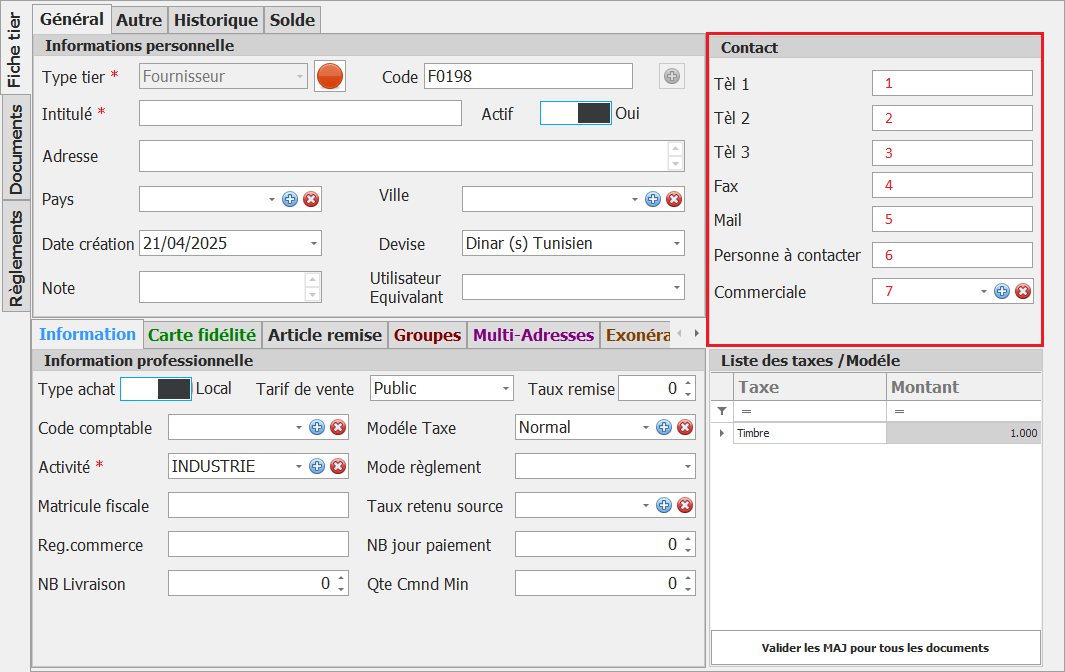Toggle the Actif switch
Screen dimensions: 1065x672
pyautogui.click(x=576, y=113)
